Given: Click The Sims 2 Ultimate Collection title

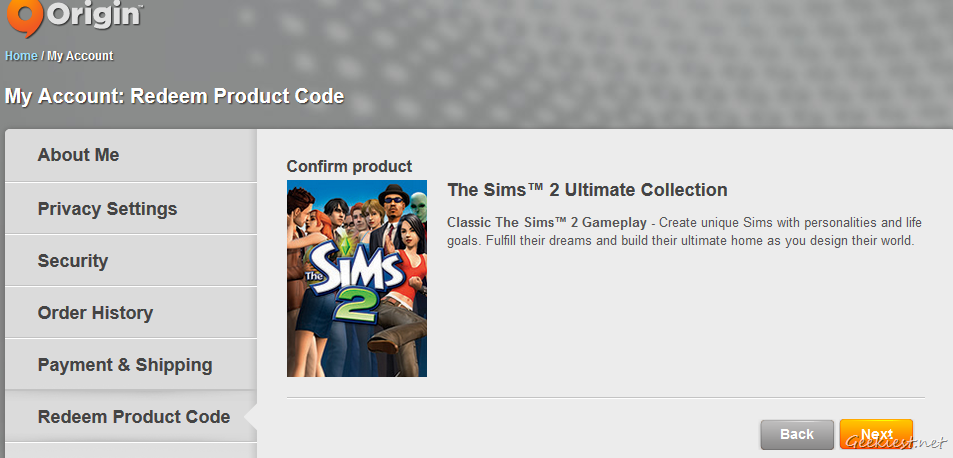Looking at the screenshot, I should [x=587, y=190].
